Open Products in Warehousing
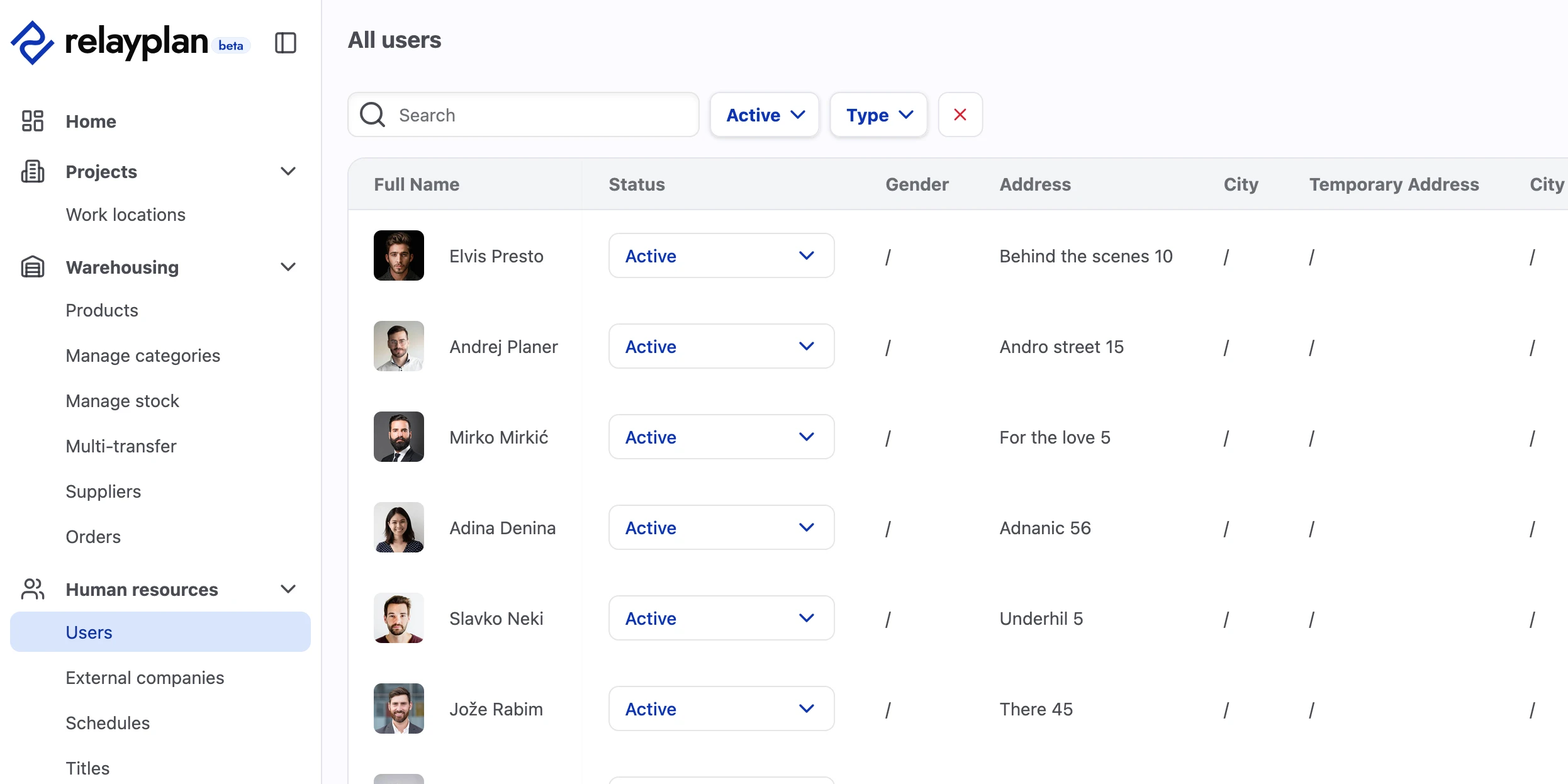Screen dimensions: 1568x784 [102, 310]
